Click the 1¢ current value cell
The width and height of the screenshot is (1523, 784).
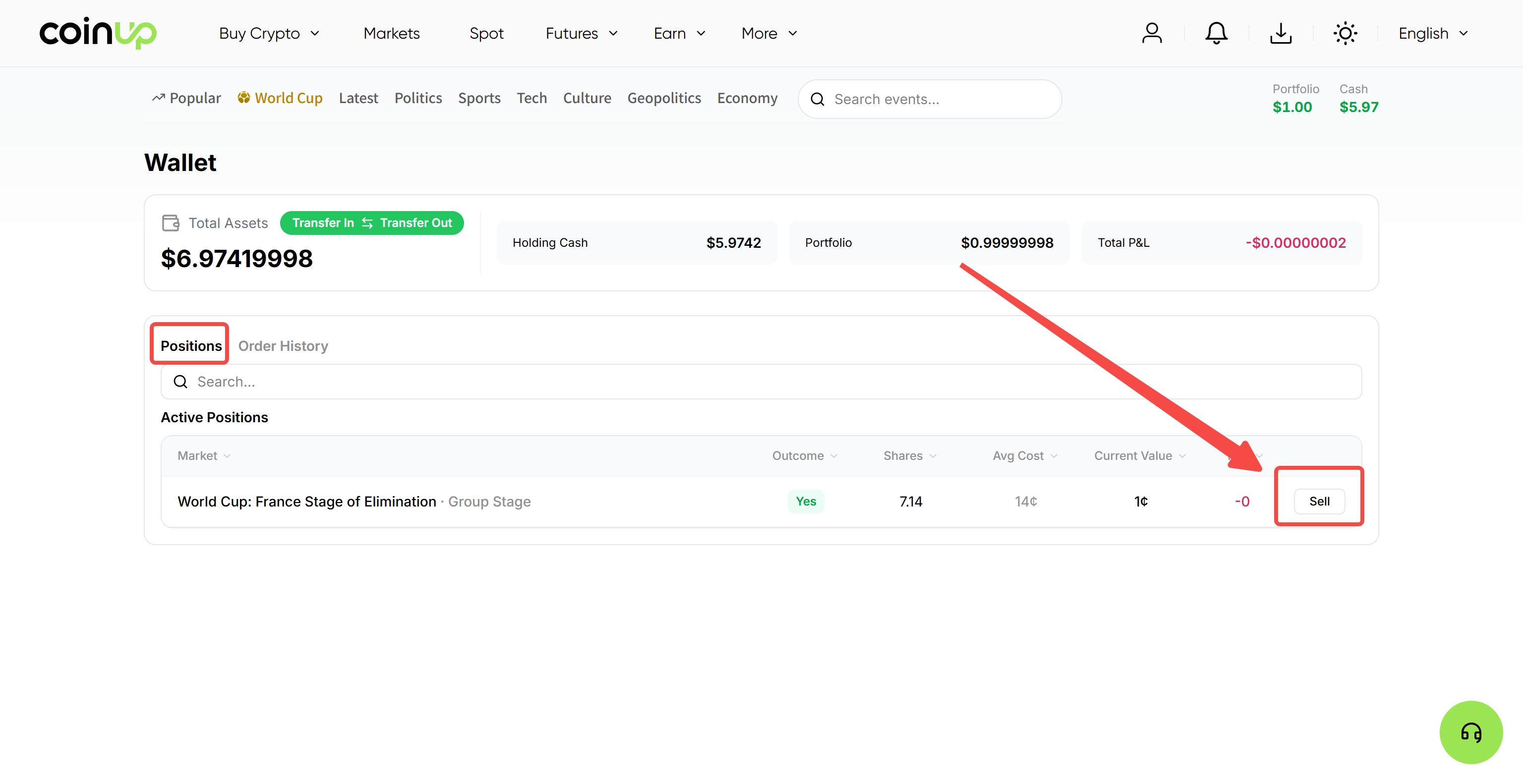[1140, 501]
